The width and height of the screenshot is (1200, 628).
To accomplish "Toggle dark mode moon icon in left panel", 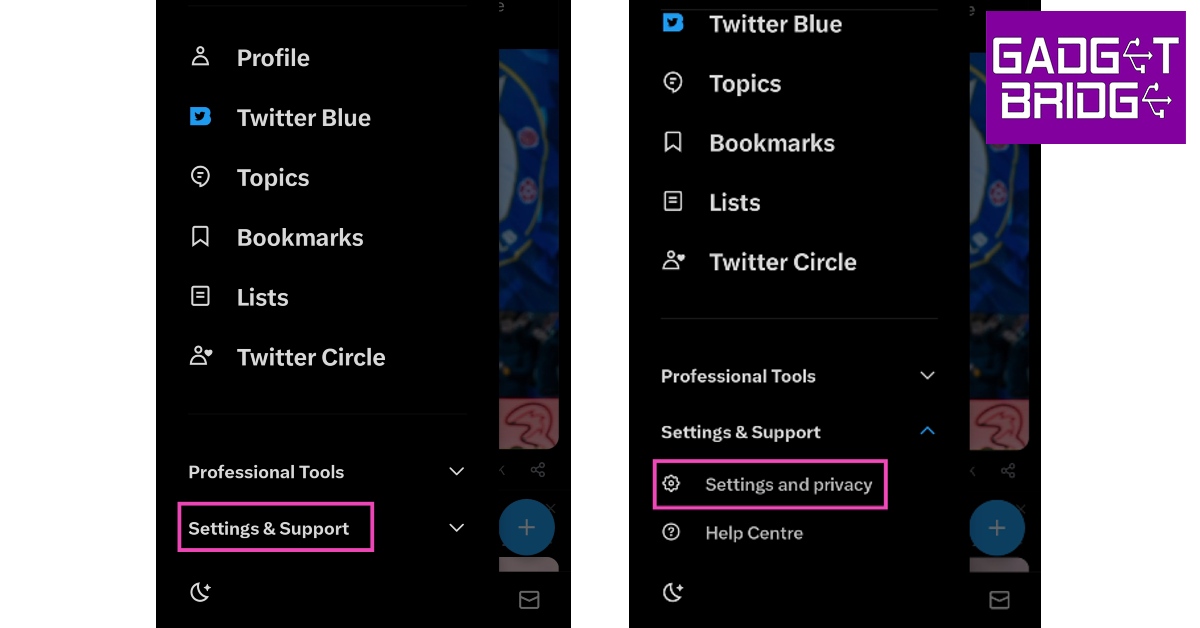I will pos(200,592).
